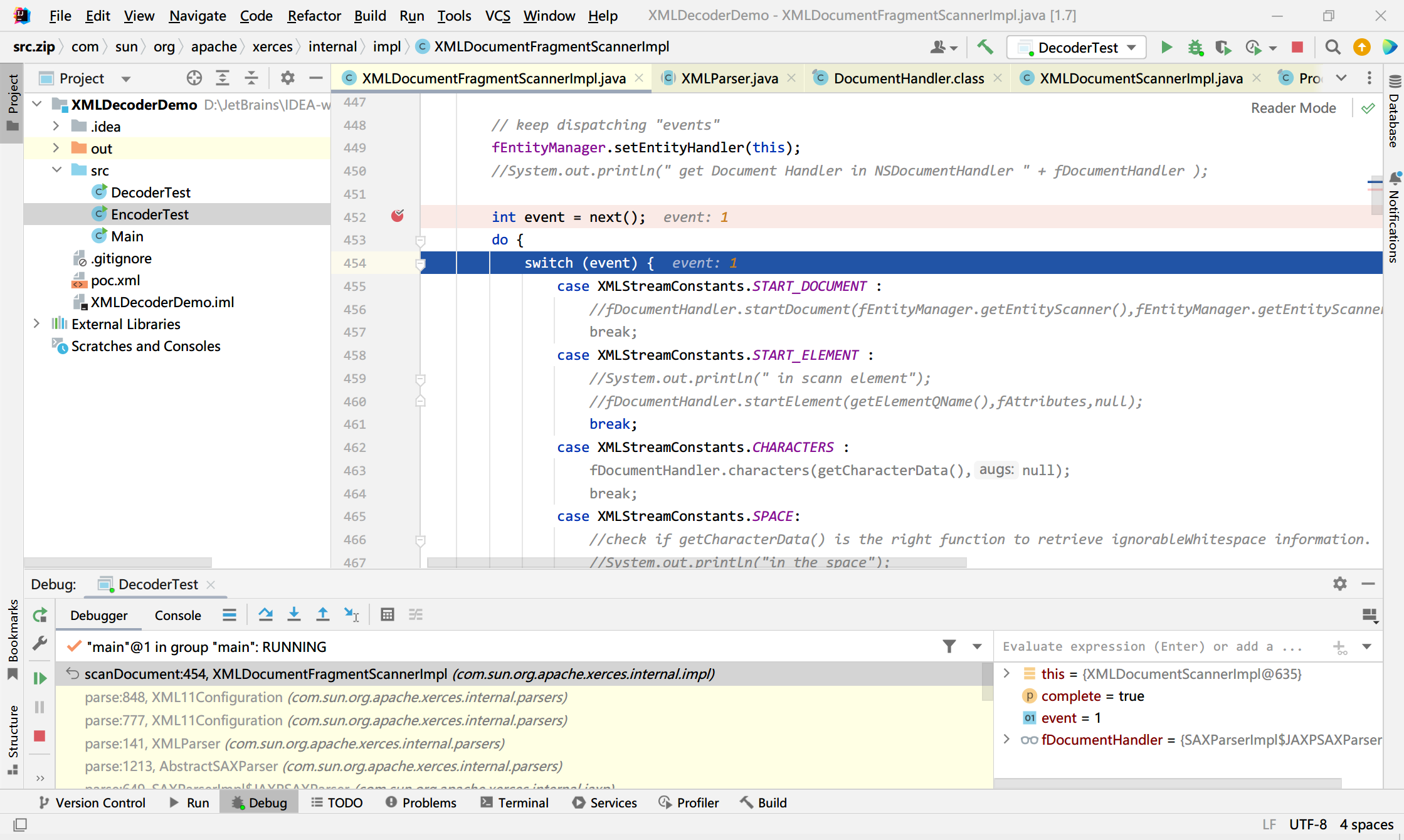
Task: Open DecoderTest run configuration dropdown
Action: (x=1077, y=48)
